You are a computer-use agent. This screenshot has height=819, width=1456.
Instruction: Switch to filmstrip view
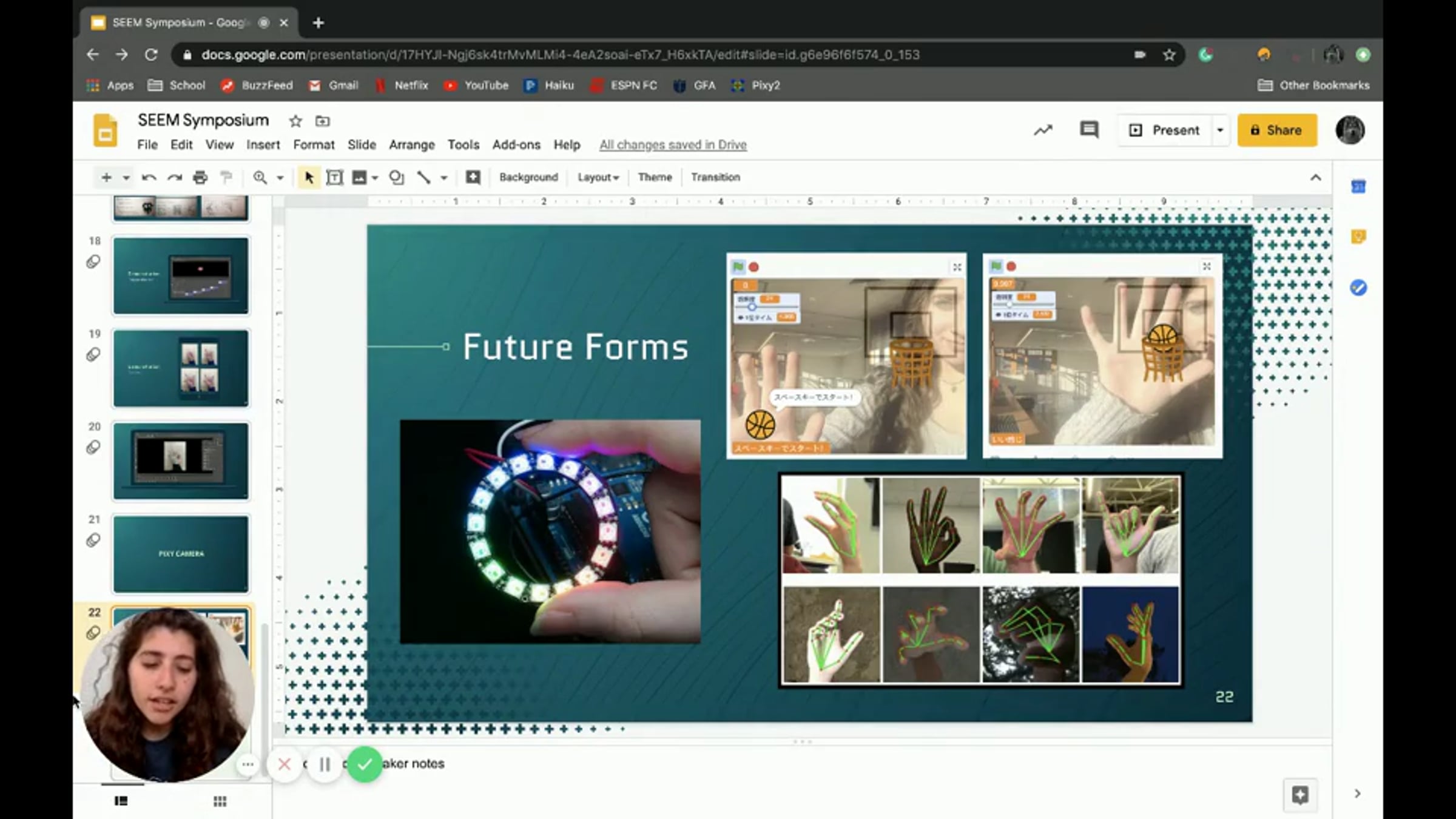click(121, 801)
